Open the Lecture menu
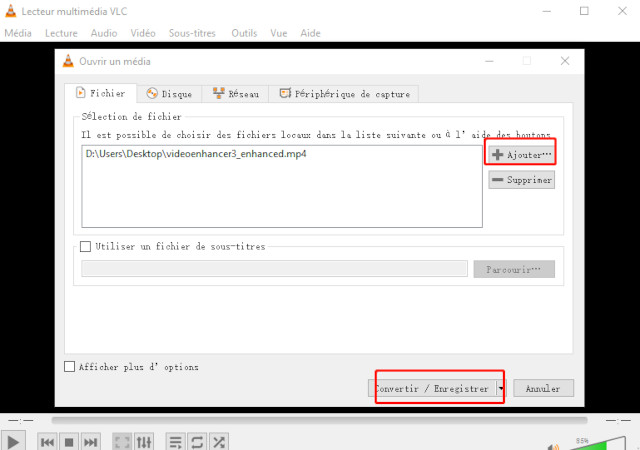640x450 pixels. [61, 33]
